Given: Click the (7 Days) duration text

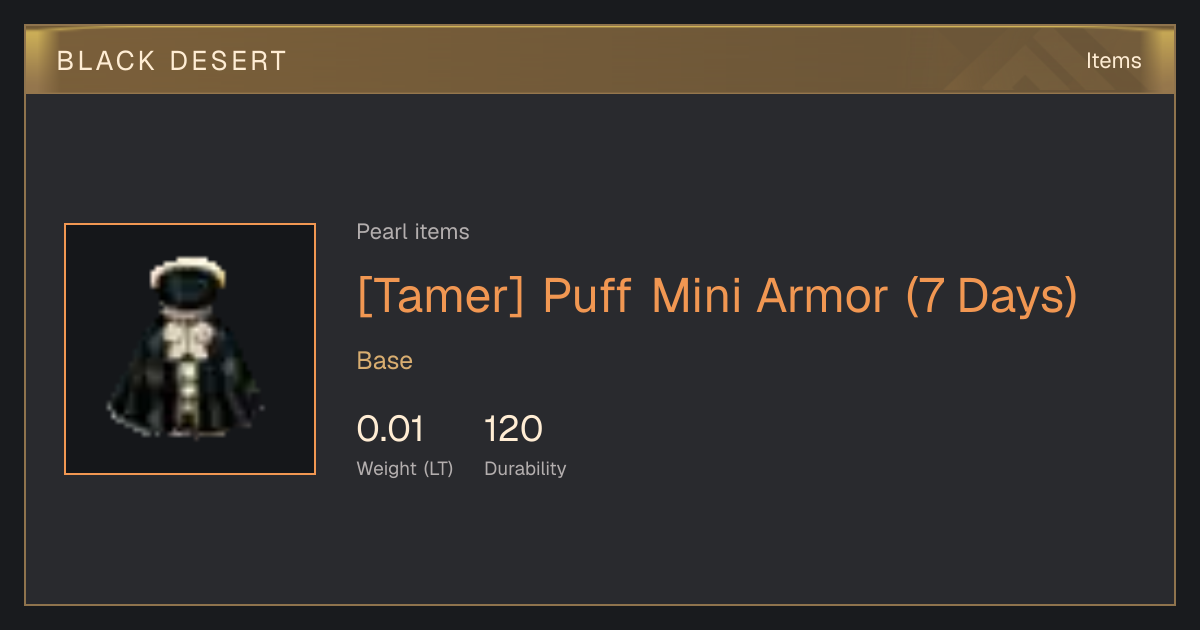Looking at the screenshot, I should coord(991,296).
